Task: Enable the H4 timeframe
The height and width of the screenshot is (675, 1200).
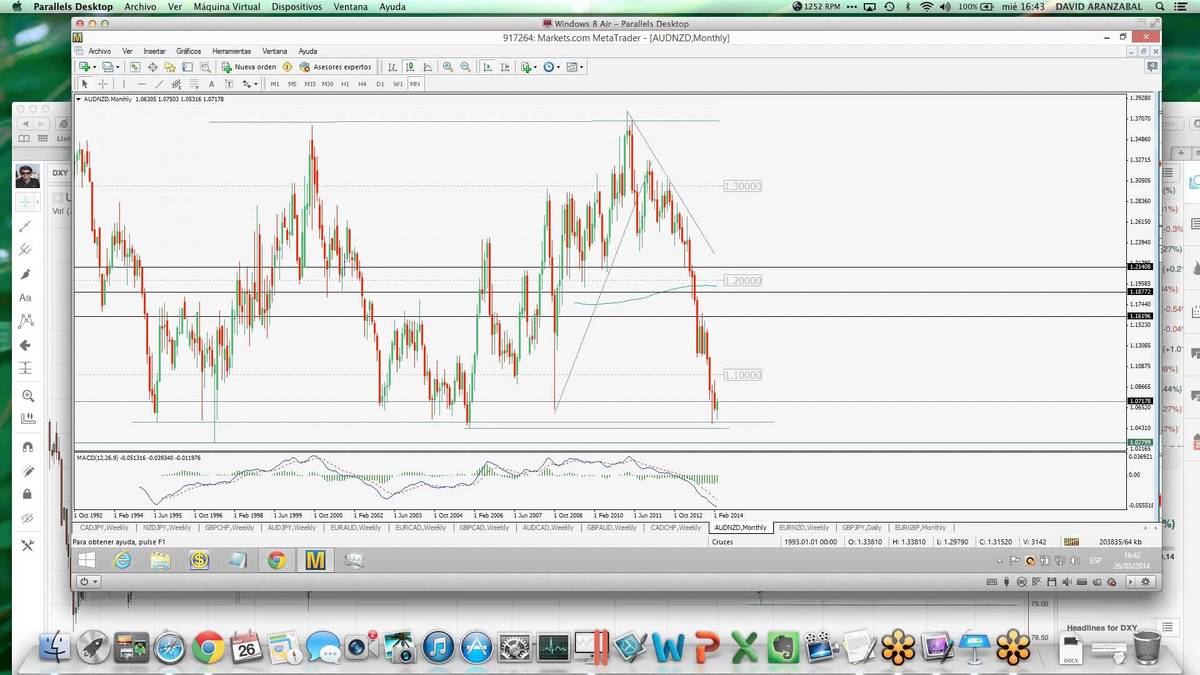Action: click(x=362, y=84)
